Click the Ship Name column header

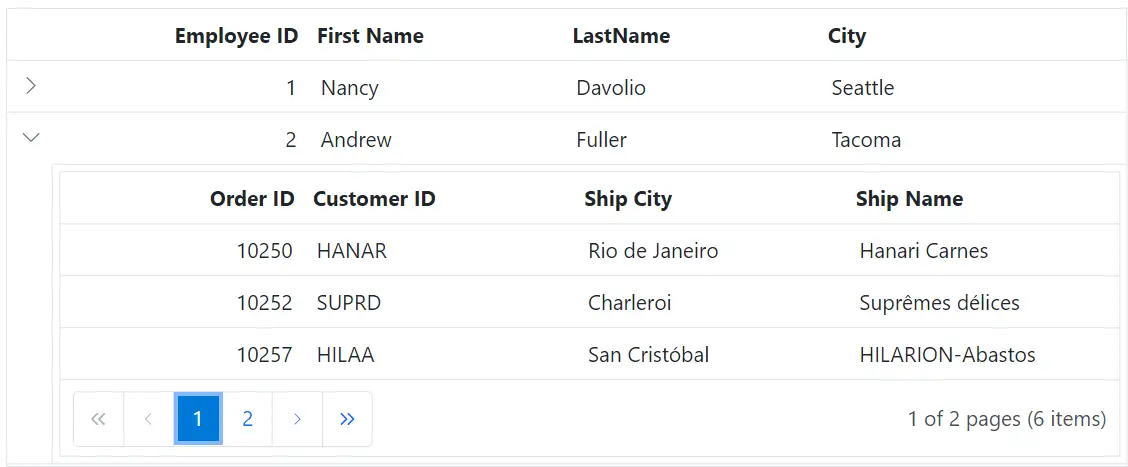tap(909, 199)
